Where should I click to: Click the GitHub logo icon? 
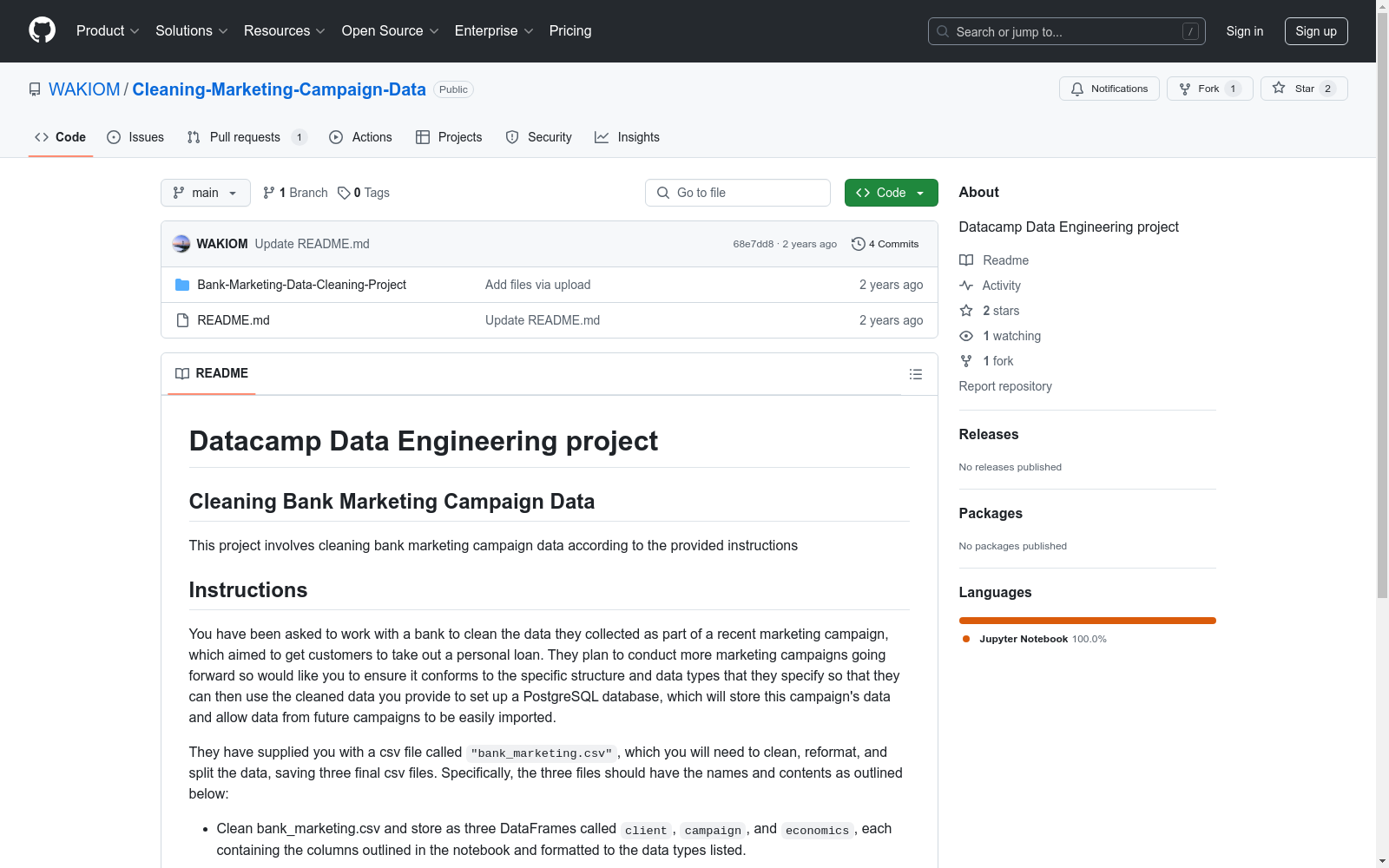(42, 30)
